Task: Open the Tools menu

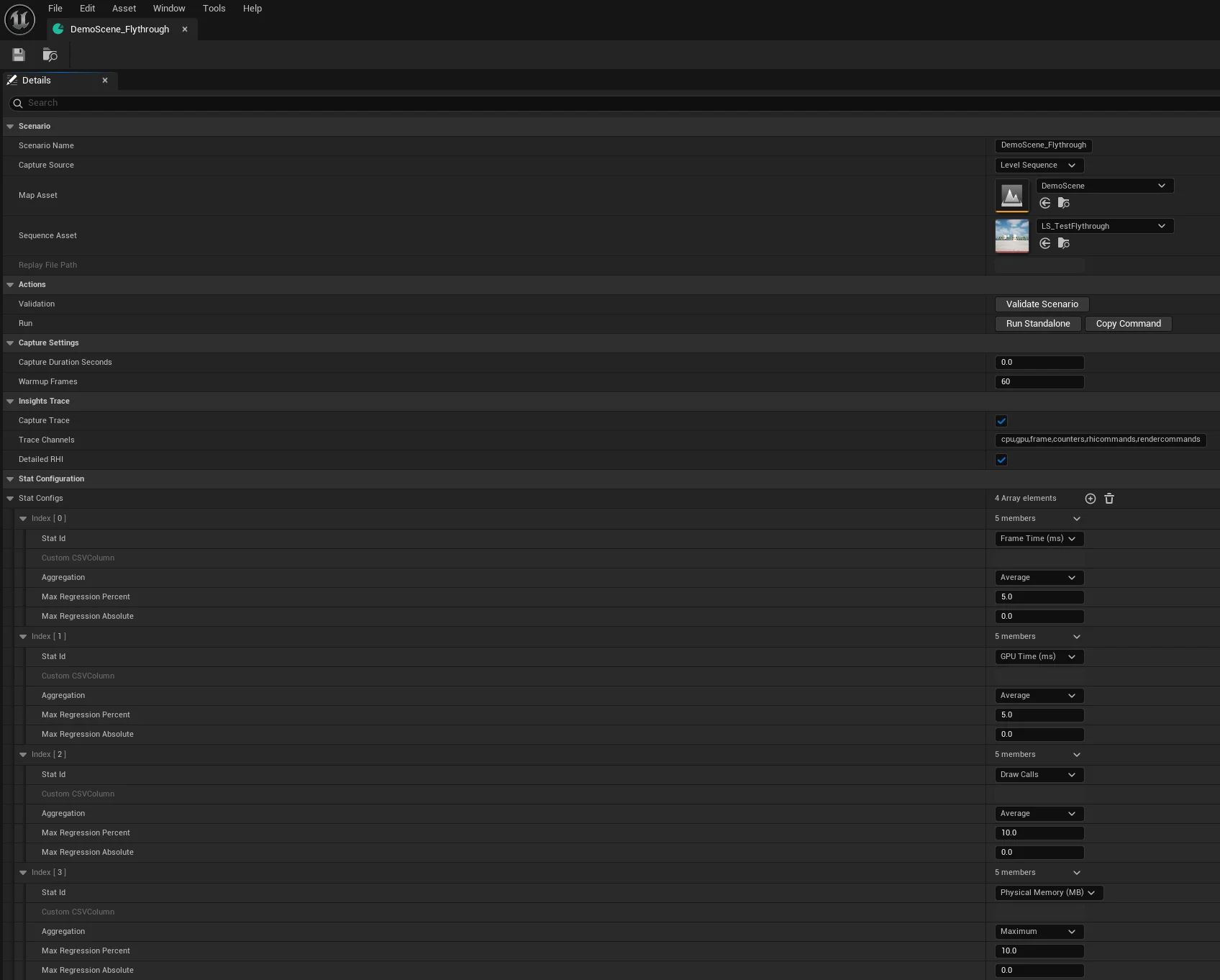Action: point(214,8)
